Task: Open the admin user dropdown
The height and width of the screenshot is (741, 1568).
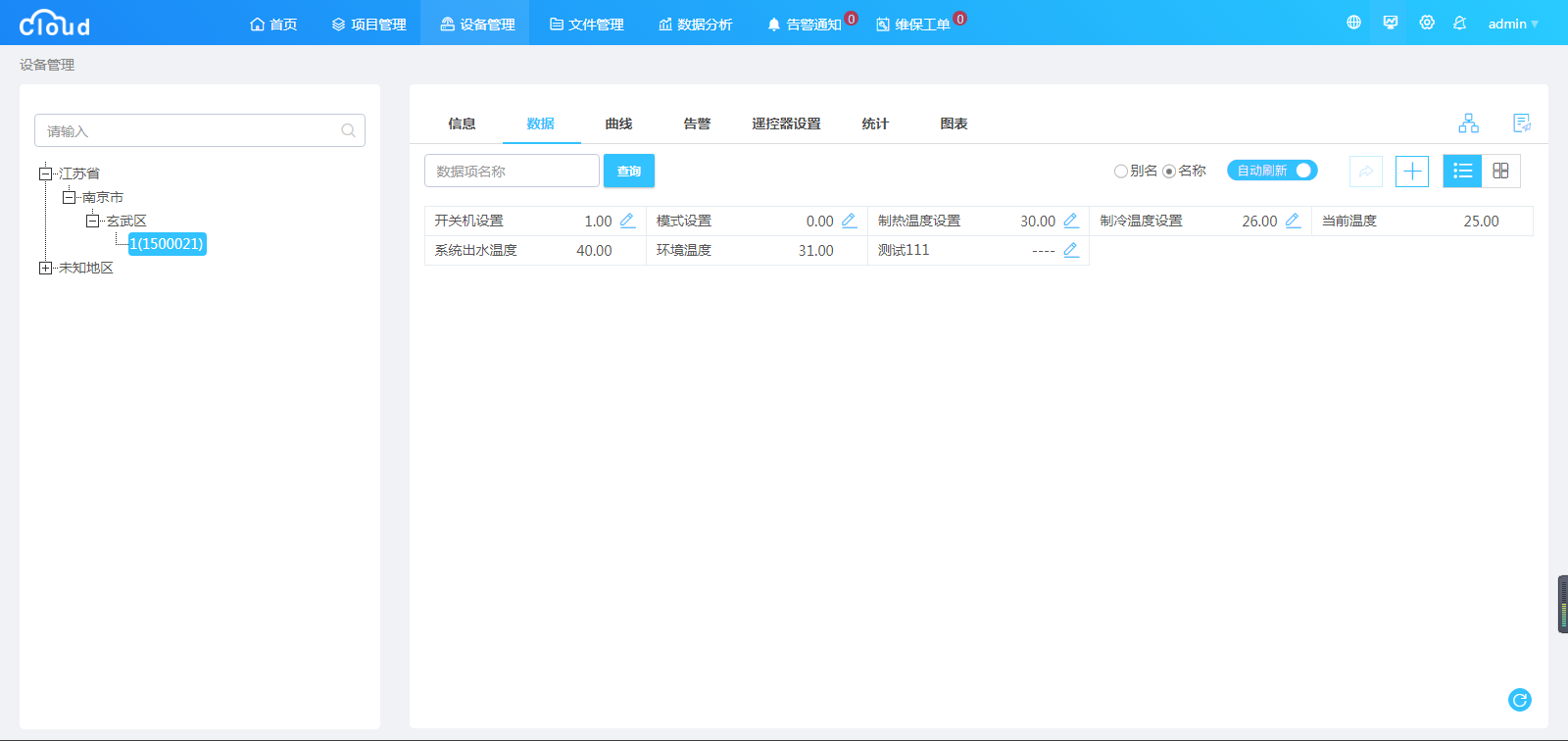Action: coord(1513,24)
